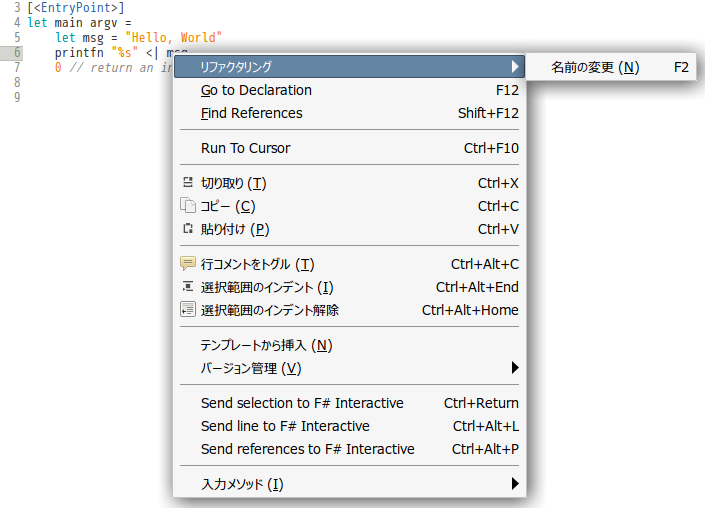The image size is (705, 508).
Task: Click the unindent selection icon
Action: (x=188, y=310)
